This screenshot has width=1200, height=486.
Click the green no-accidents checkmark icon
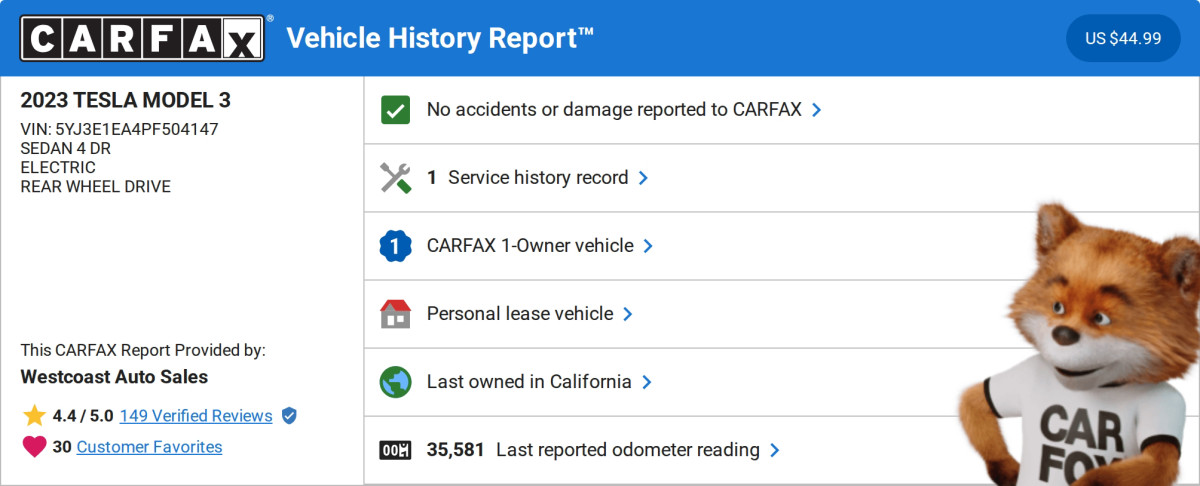(396, 110)
